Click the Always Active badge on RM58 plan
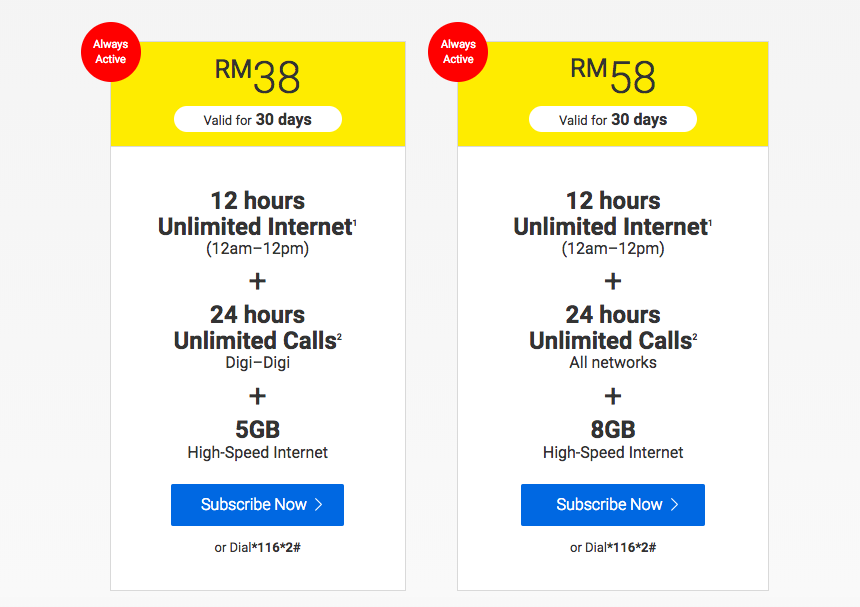Image resolution: width=860 pixels, height=607 pixels. [458, 52]
